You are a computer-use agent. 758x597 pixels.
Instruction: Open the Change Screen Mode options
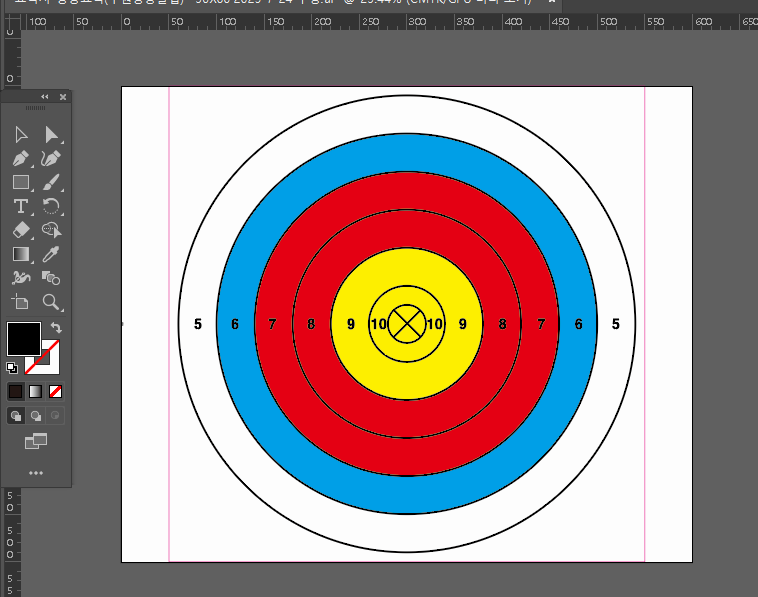pos(36,441)
